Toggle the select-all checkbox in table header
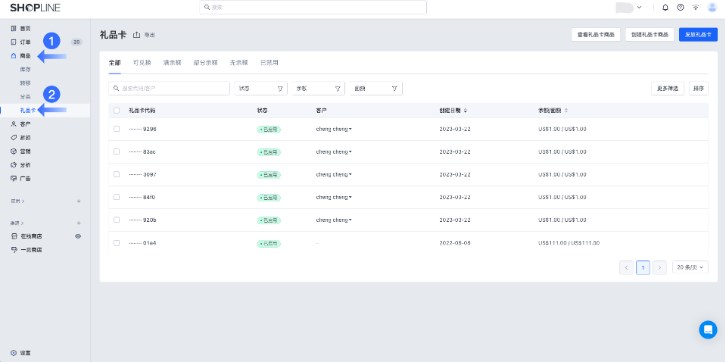 117,110
